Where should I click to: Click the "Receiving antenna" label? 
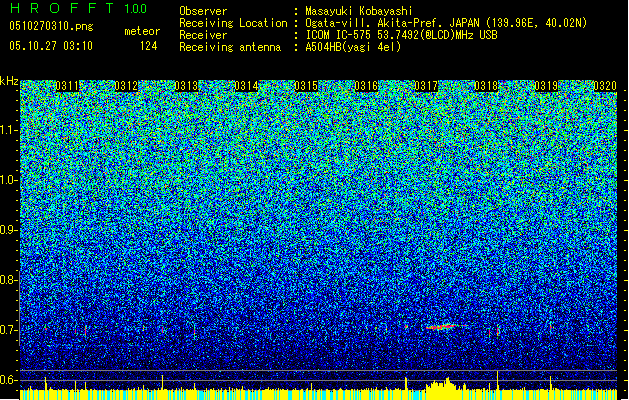tap(230, 47)
